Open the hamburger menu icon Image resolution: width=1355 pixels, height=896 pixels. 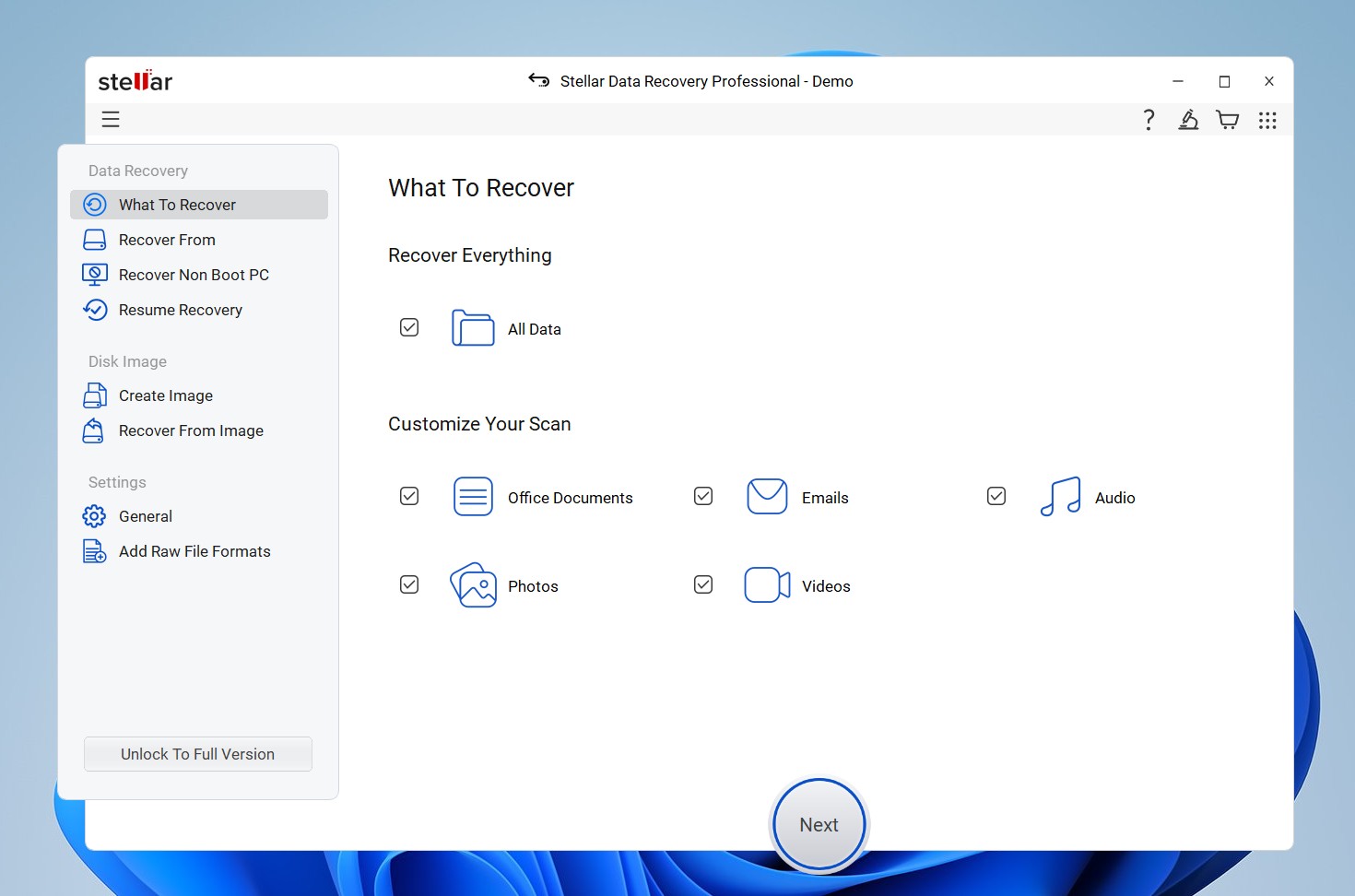(111, 119)
